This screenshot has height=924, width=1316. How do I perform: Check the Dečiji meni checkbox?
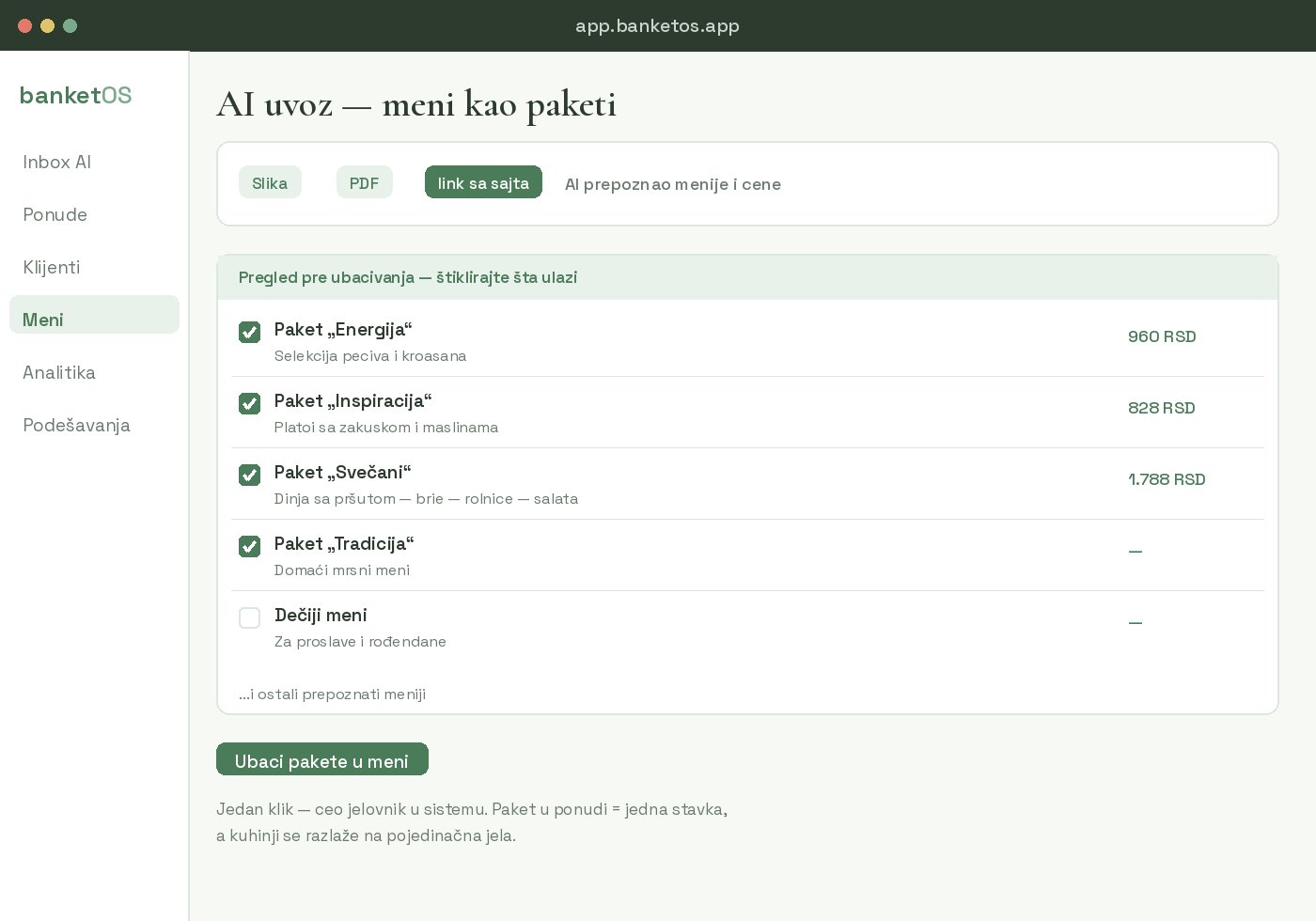point(249,618)
